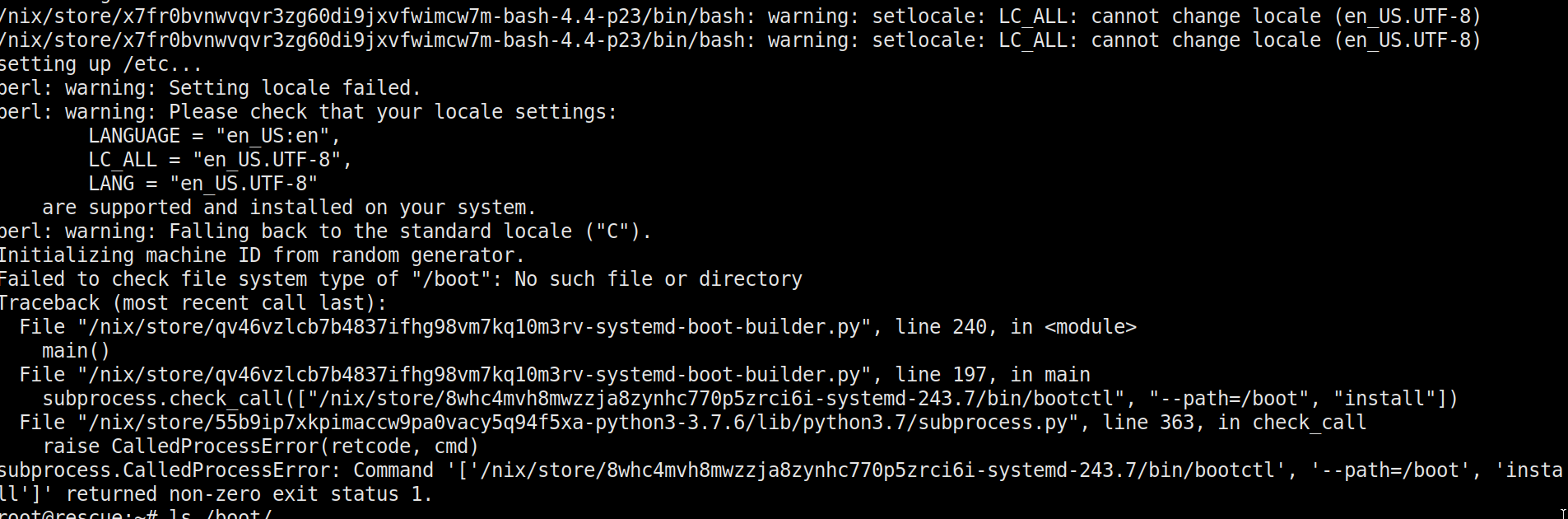Click the indented LC_ALL = "en_US.UTF-8" line
This screenshot has width=1568, height=519.
coord(220,160)
